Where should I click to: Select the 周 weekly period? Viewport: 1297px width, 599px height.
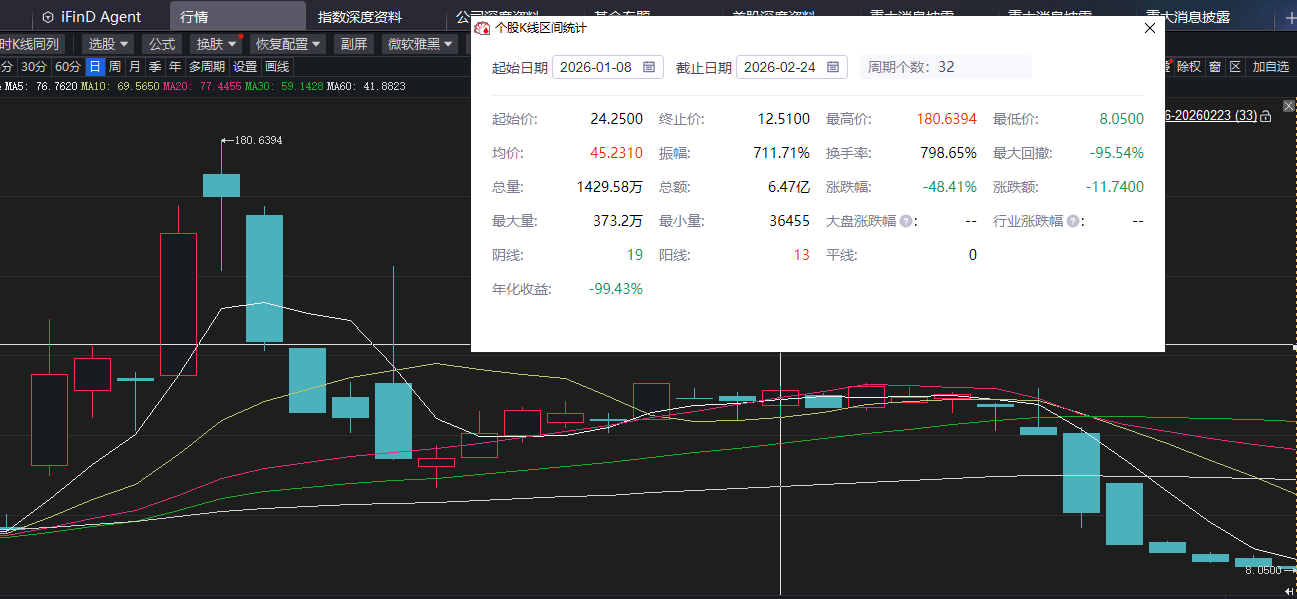(x=115, y=67)
